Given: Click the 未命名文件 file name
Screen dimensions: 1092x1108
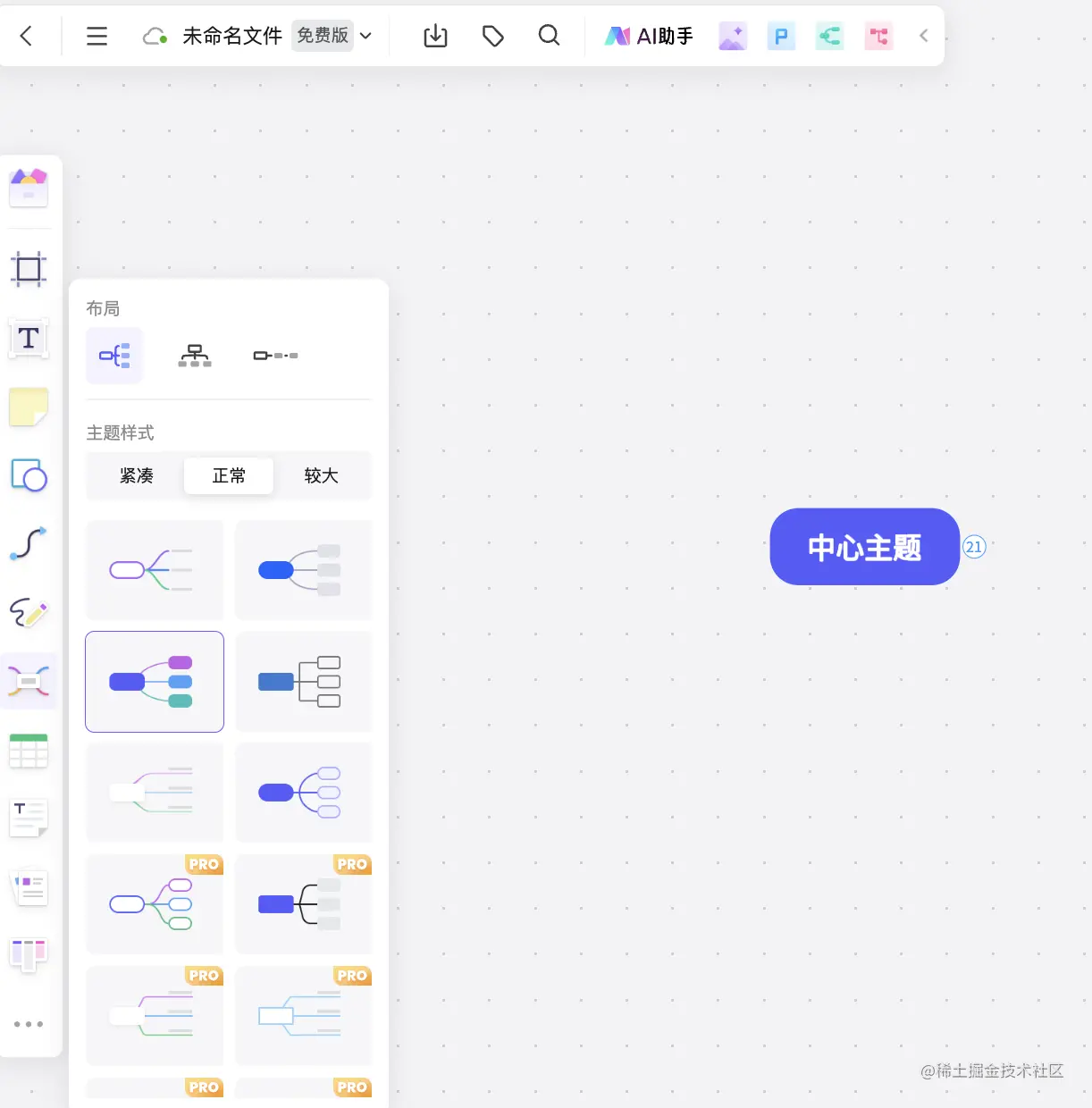Looking at the screenshot, I should pos(232,36).
